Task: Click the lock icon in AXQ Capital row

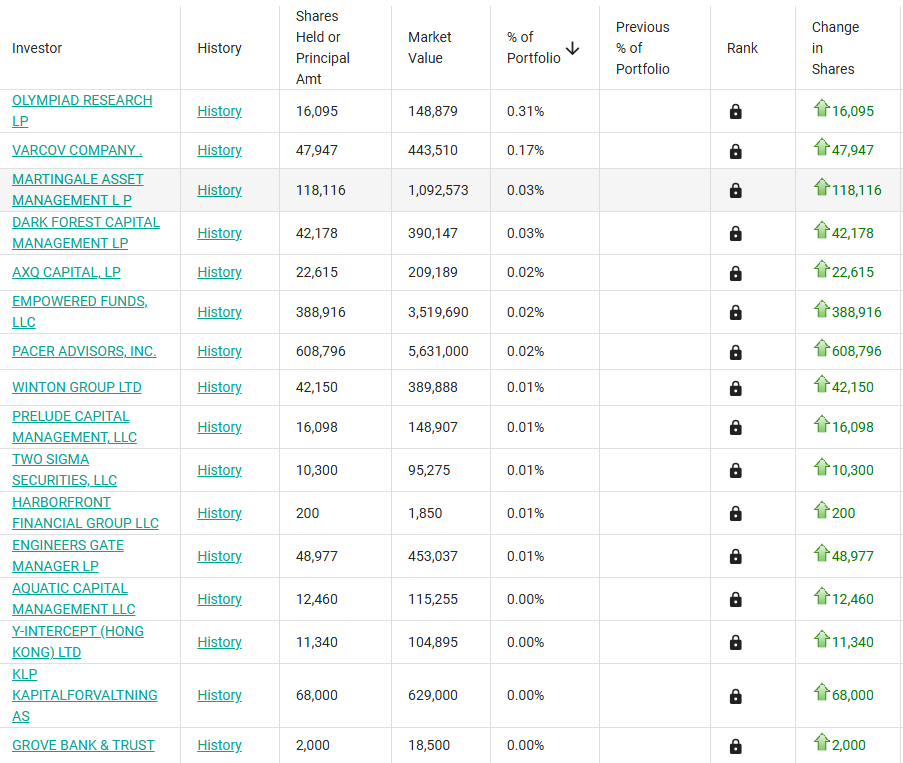Action: point(735,273)
